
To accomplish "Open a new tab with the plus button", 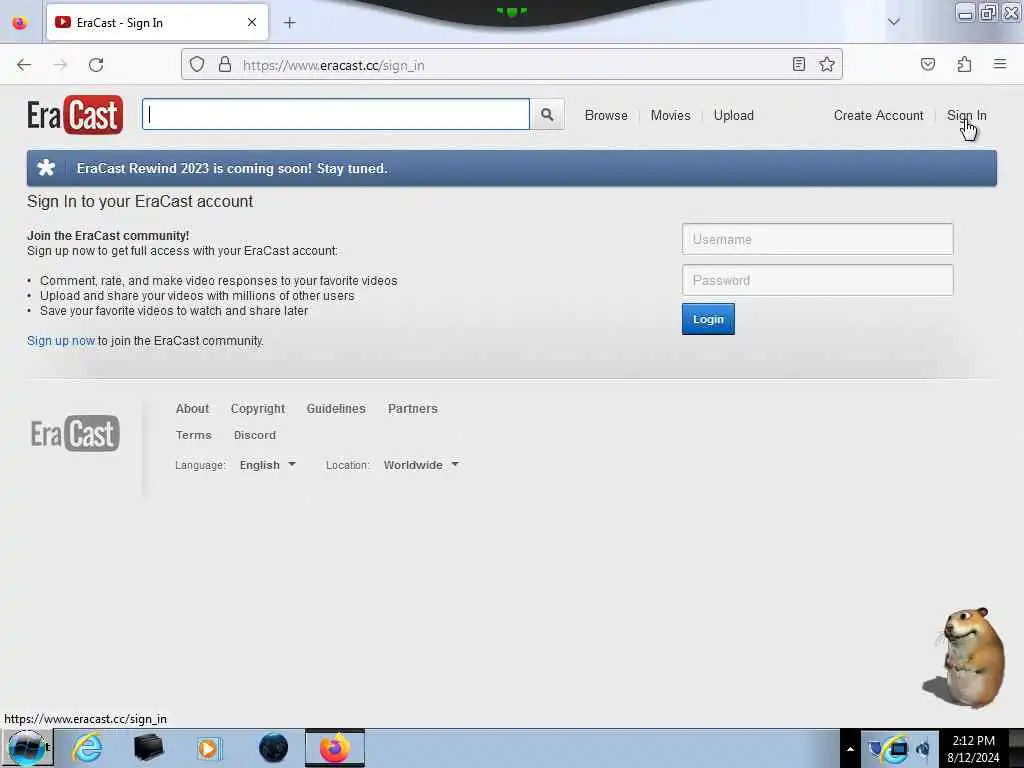I will [x=290, y=23].
